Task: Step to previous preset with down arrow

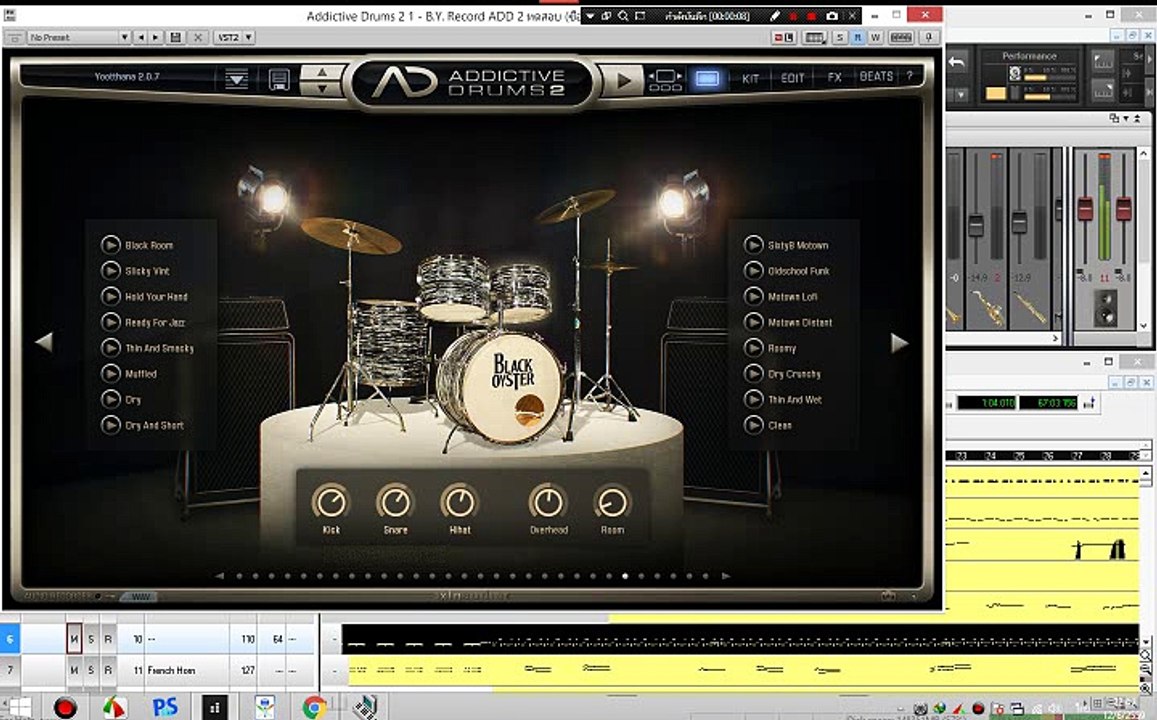Action: 322,88
